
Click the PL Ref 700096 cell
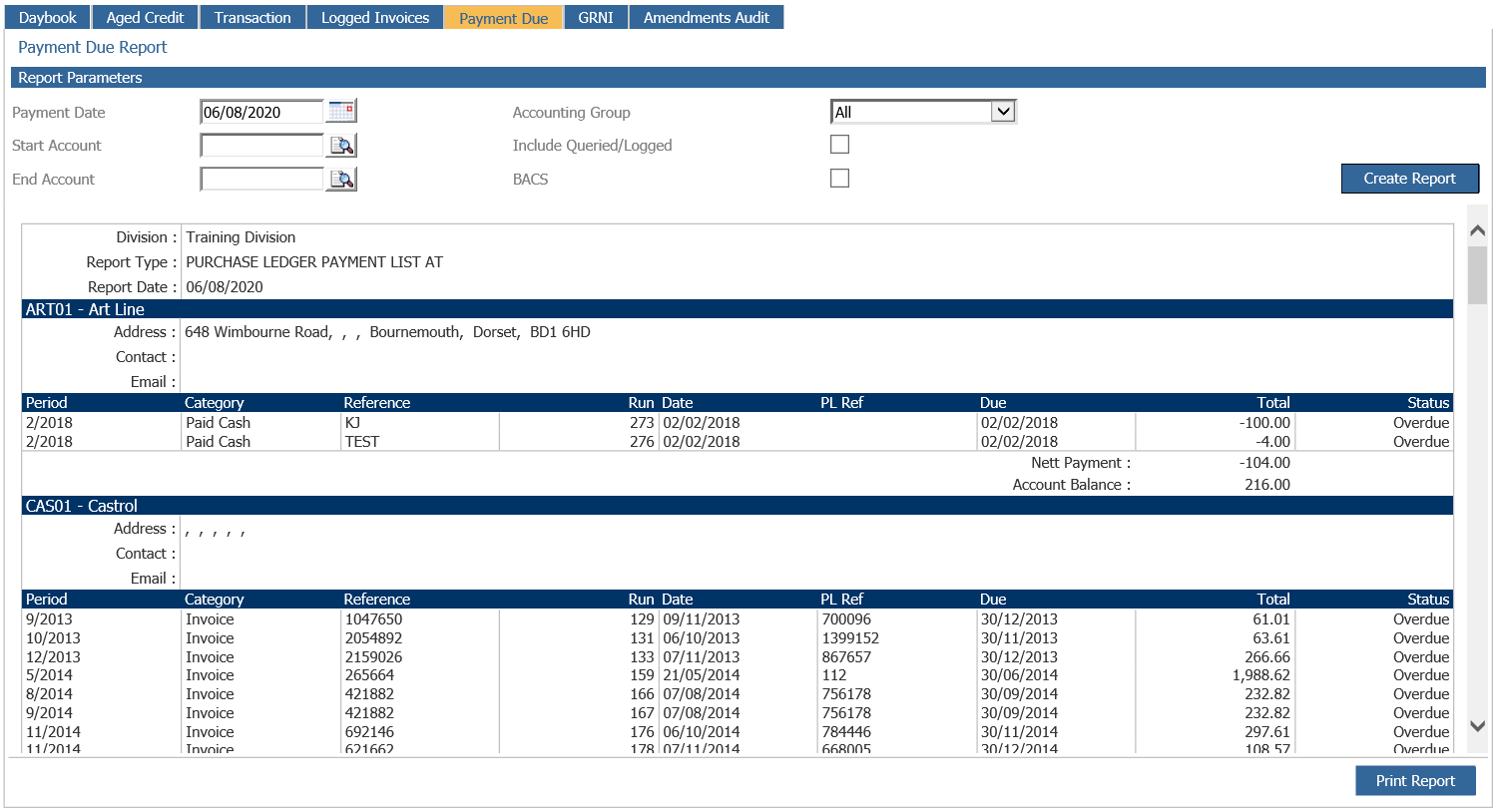(x=846, y=619)
